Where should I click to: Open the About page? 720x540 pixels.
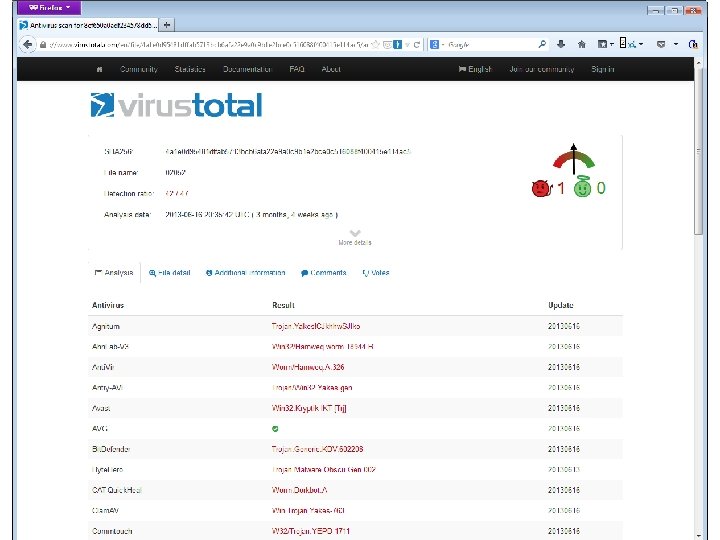tap(331, 69)
